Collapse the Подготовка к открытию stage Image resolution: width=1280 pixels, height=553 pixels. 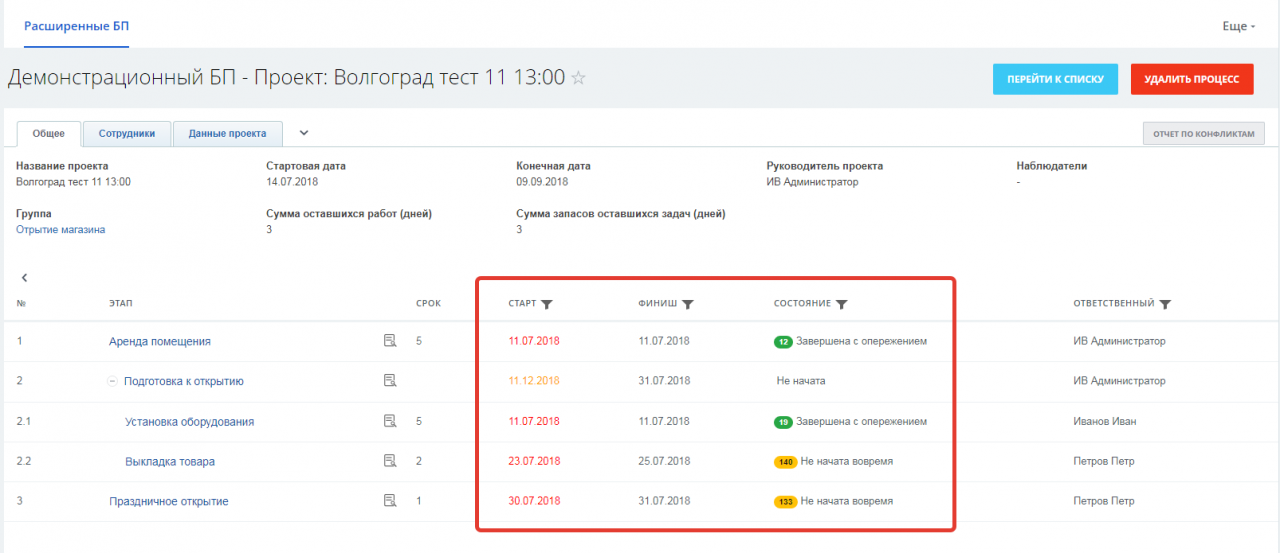coord(113,381)
